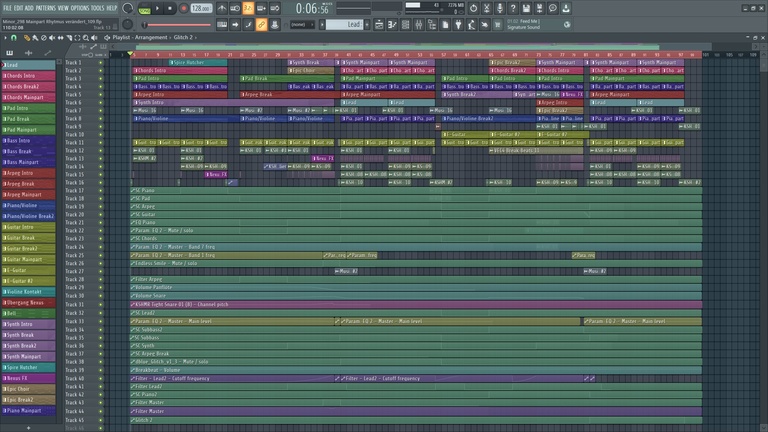Toggle the link/multilink controllers icon
Image resolution: width=768 pixels, height=432 pixels.
pos(262,24)
